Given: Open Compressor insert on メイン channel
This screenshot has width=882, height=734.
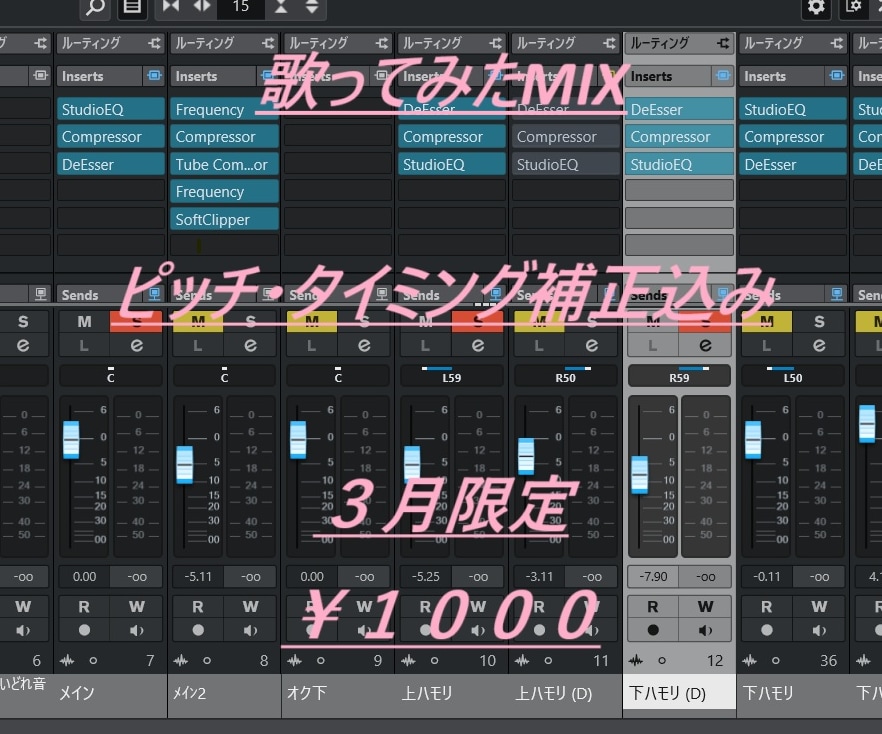Looking at the screenshot, I should [111, 137].
